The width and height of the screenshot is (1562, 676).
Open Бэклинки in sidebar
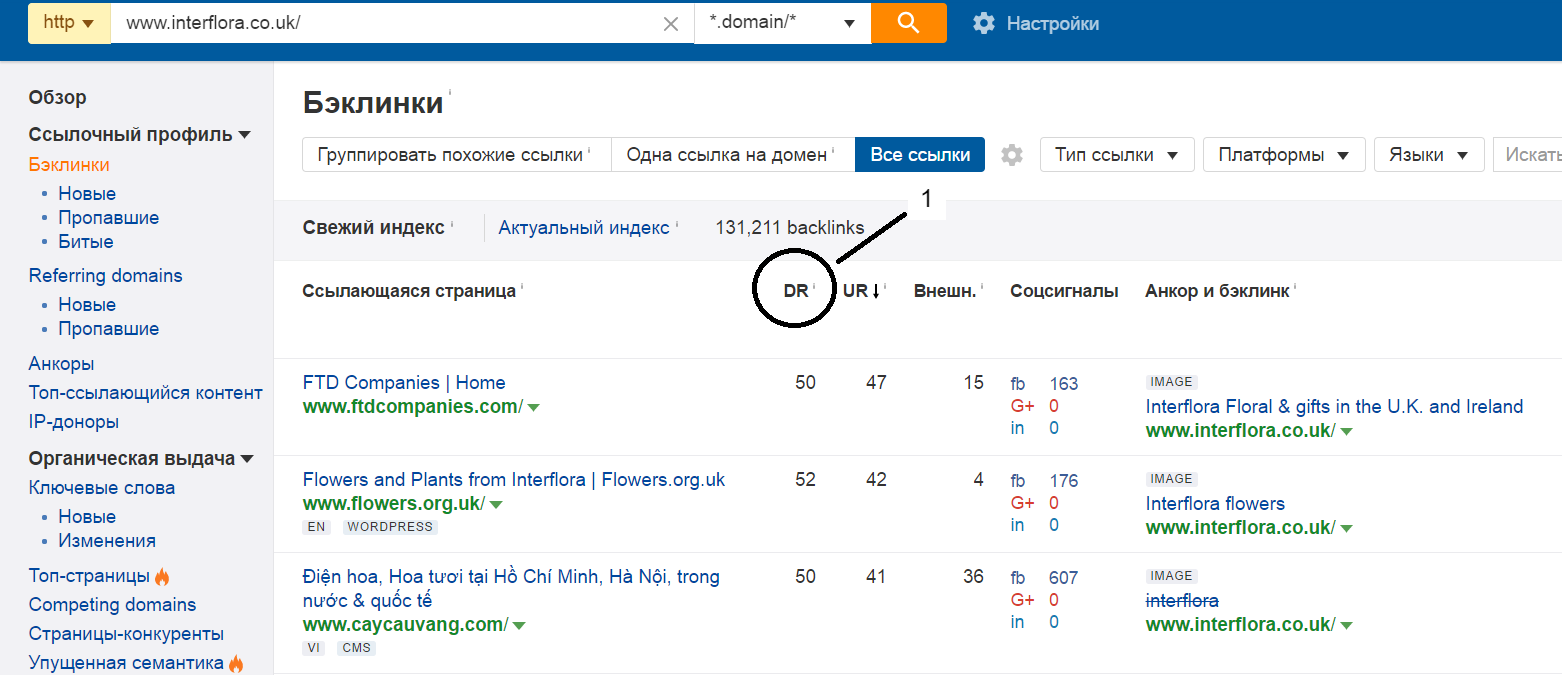(x=69, y=165)
